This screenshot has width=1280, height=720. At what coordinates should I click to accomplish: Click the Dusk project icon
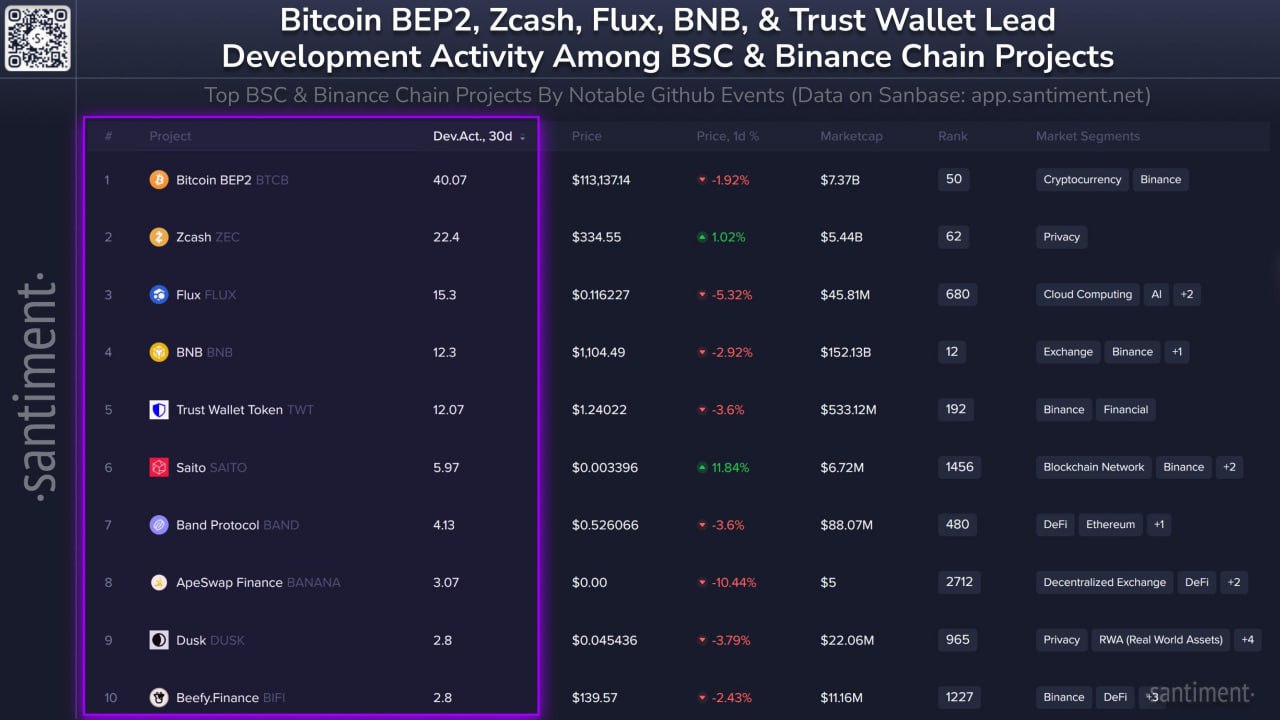click(x=159, y=640)
